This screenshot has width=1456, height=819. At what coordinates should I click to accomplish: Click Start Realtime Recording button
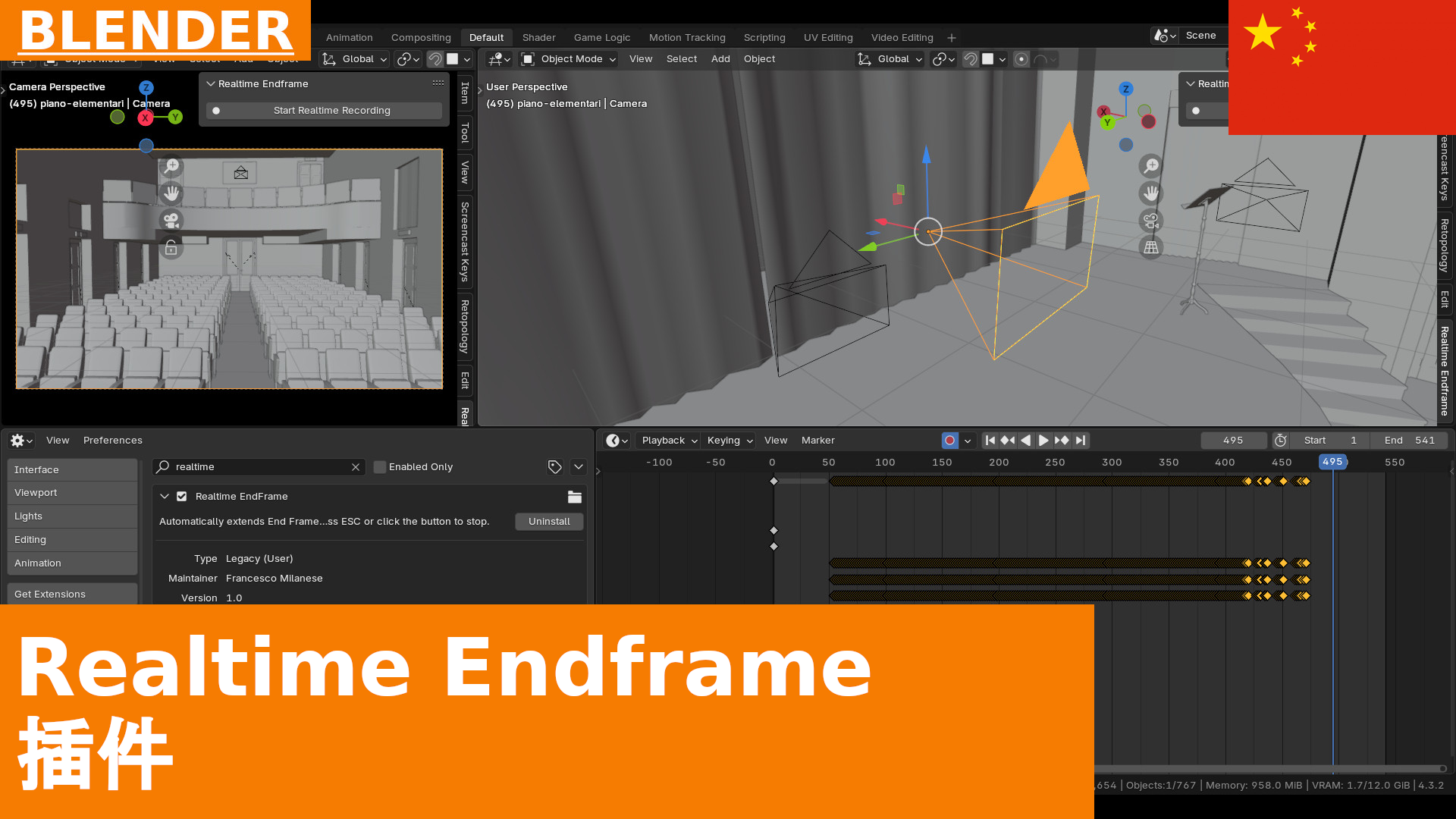pos(324,111)
